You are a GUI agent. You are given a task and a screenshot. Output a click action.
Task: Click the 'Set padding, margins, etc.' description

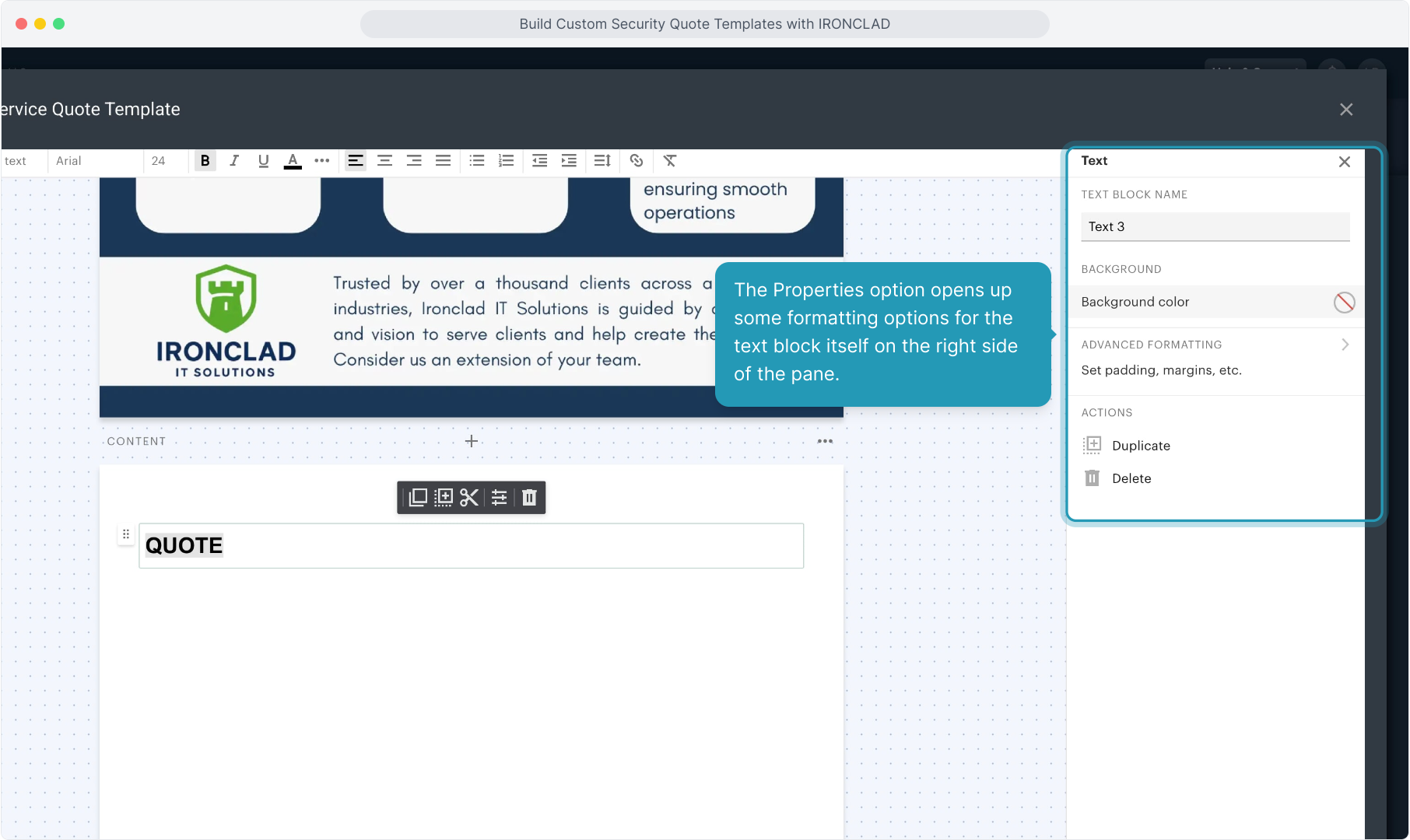pos(1161,370)
